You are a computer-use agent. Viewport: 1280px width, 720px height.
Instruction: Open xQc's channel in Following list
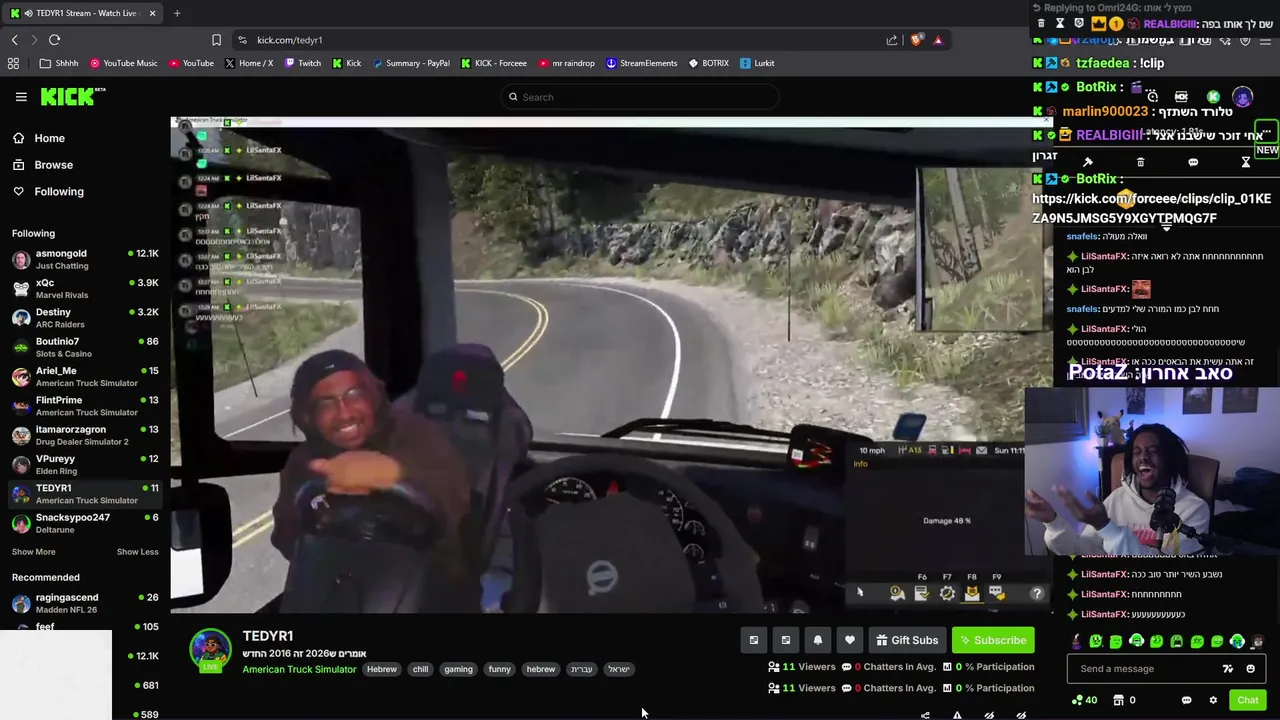point(85,288)
